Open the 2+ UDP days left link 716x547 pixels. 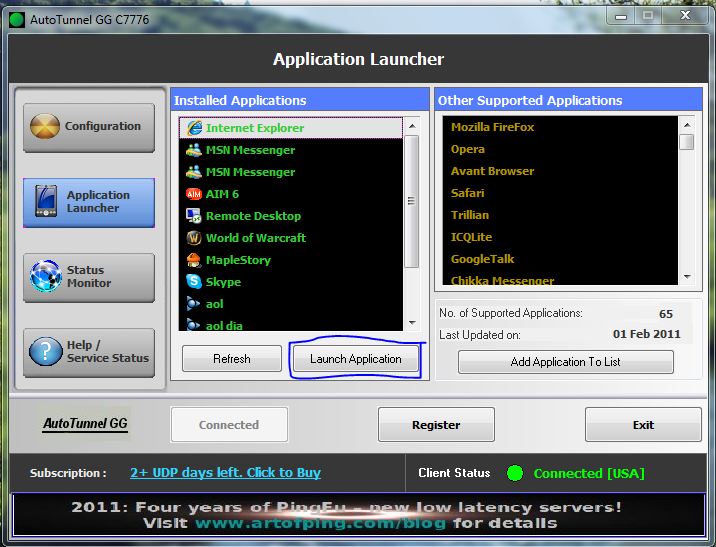[x=226, y=473]
